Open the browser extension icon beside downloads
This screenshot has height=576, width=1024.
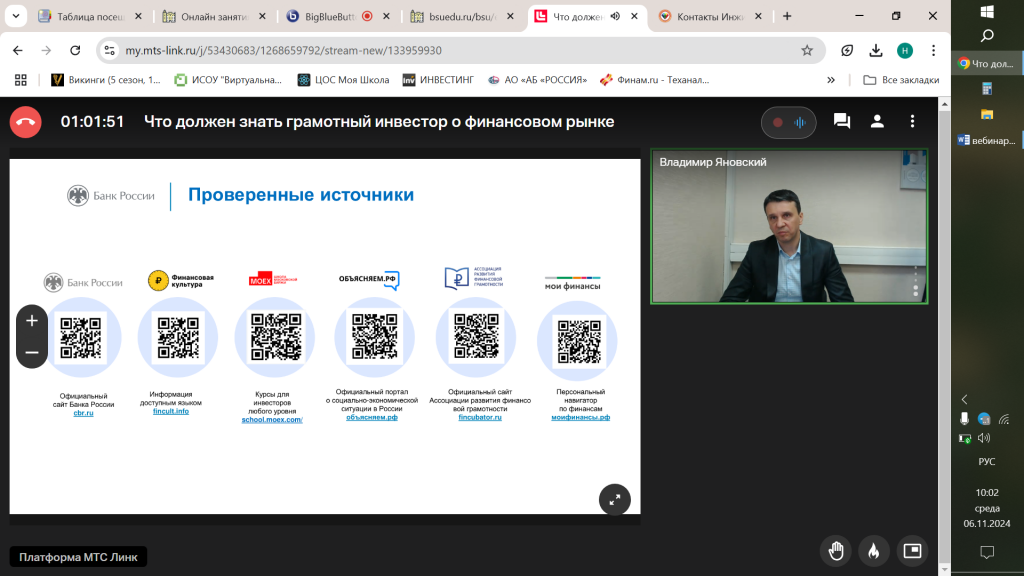[x=847, y=50]
